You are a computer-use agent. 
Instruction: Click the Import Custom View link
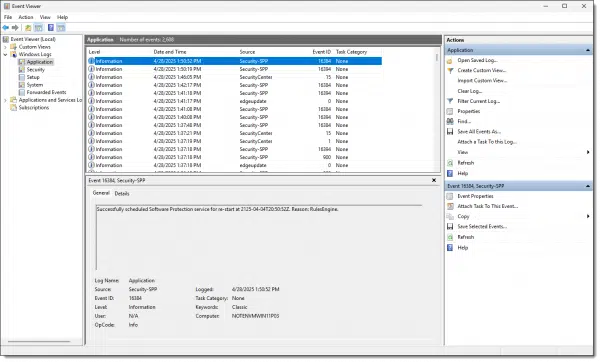[x=482, y=81]
